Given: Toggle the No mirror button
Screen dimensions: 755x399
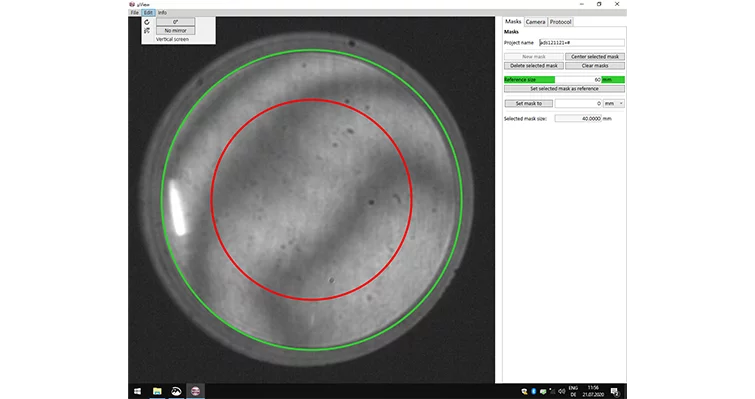Looking at the screenshot, I should pos(175,30).
